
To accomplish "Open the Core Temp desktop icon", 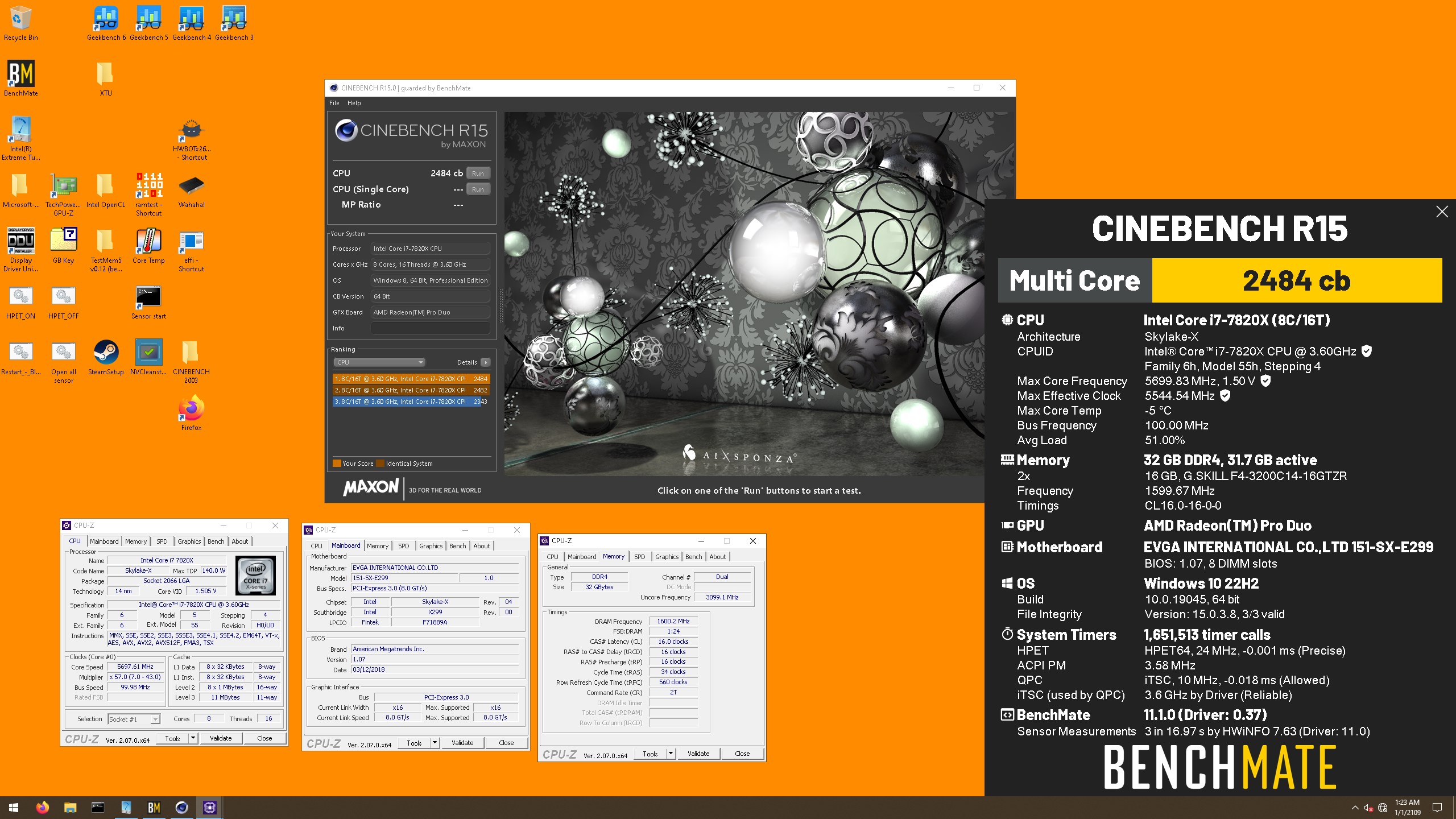I will [x=149, y=246].
